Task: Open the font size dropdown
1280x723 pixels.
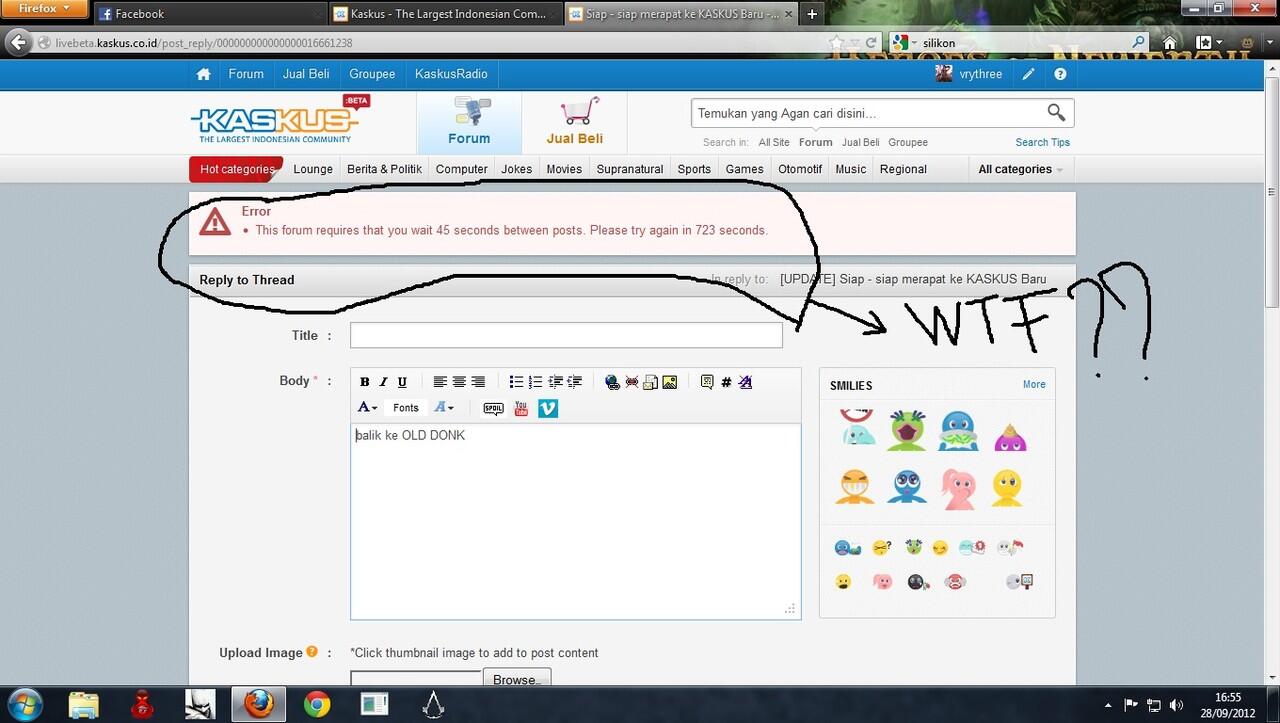Action: [x=444, y=408]
